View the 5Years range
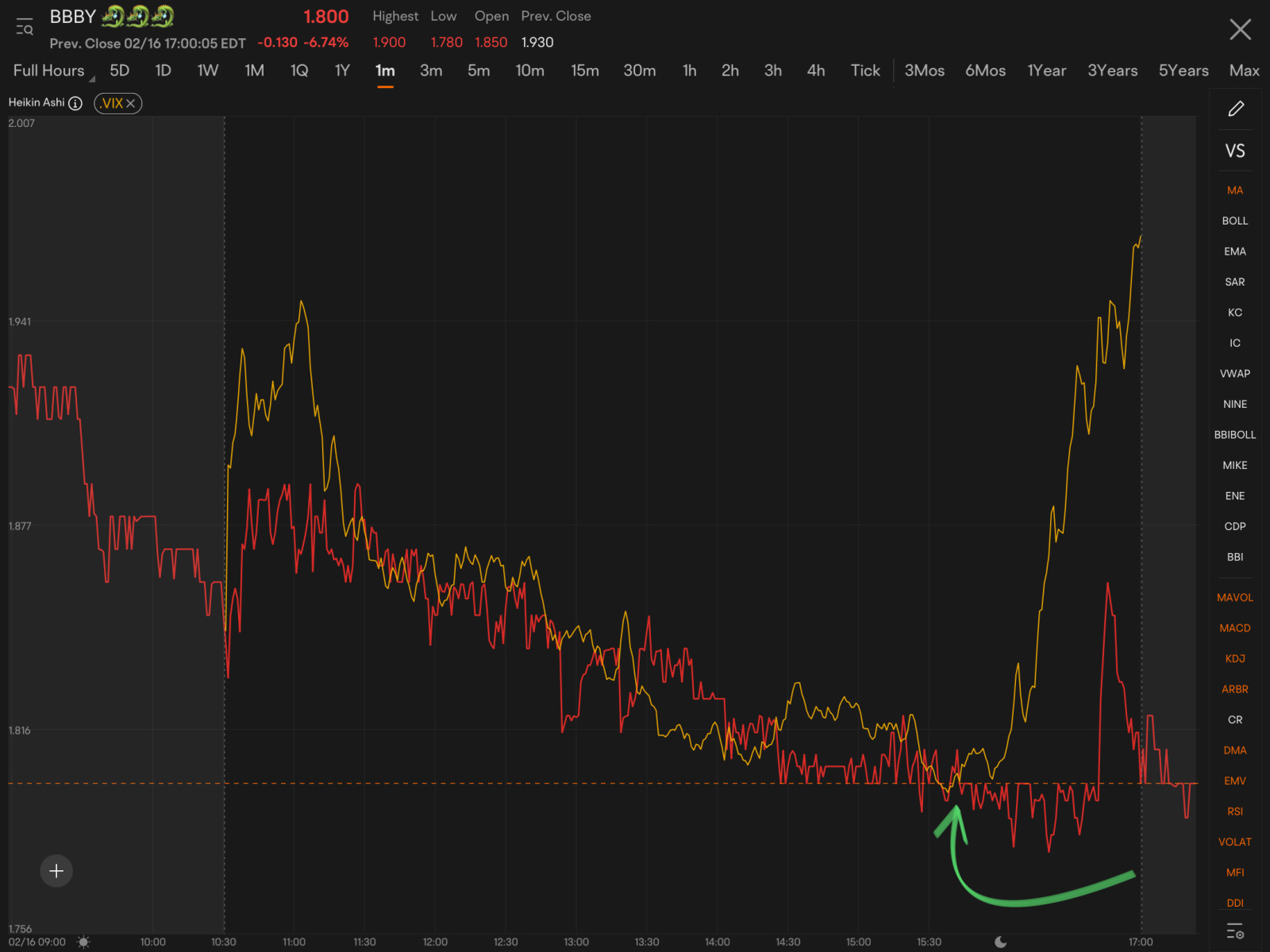Image resolution: width=1270 pixels, height=952 pixels. click(1183, 71)
